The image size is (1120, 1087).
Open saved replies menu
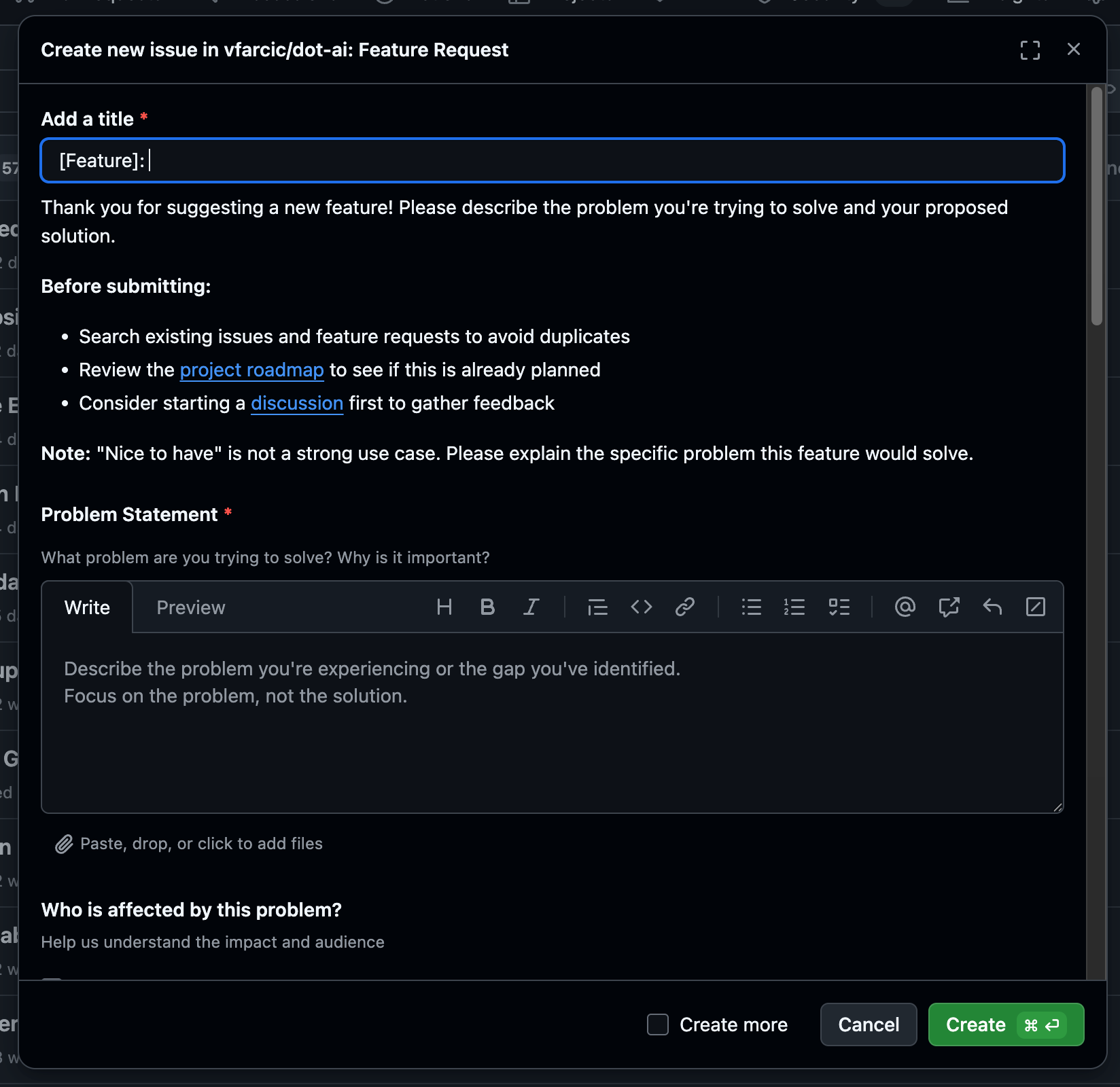pyautogui.click(x=992, y=607)
